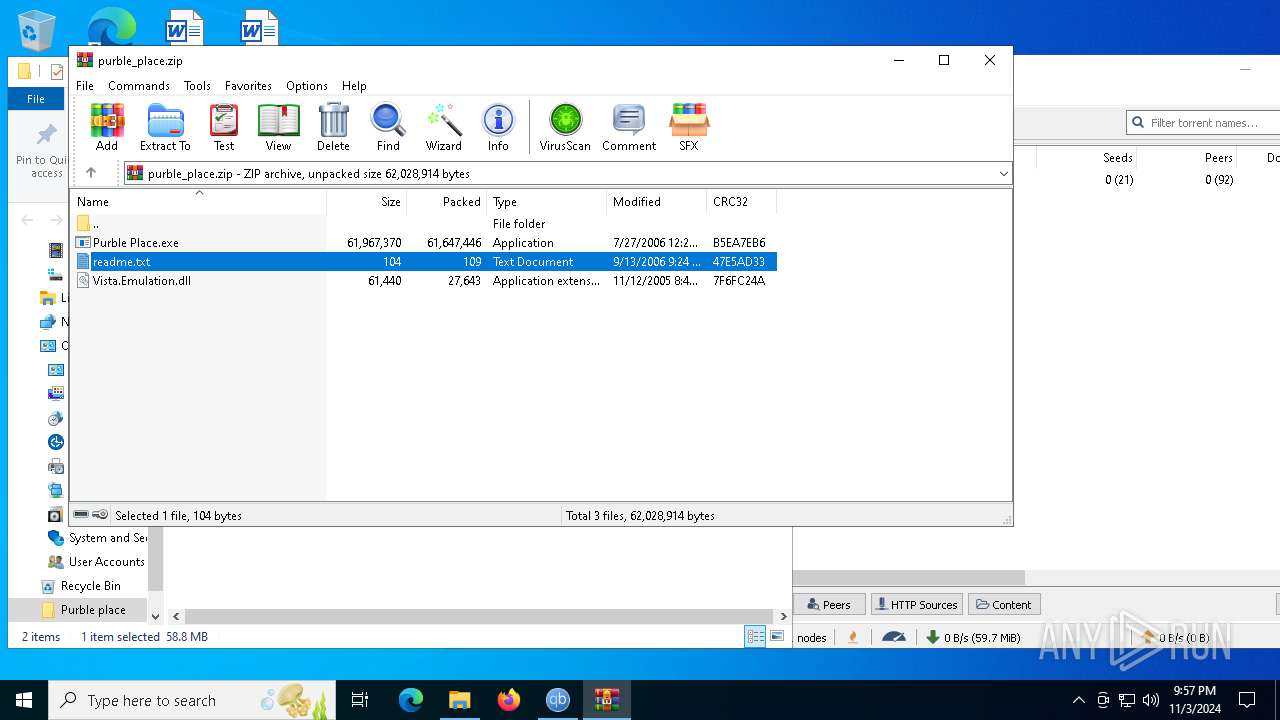Viewport: 1280px width, 720px height.
Task: Click Filter torrent names input field
Action: (1204, 123)
